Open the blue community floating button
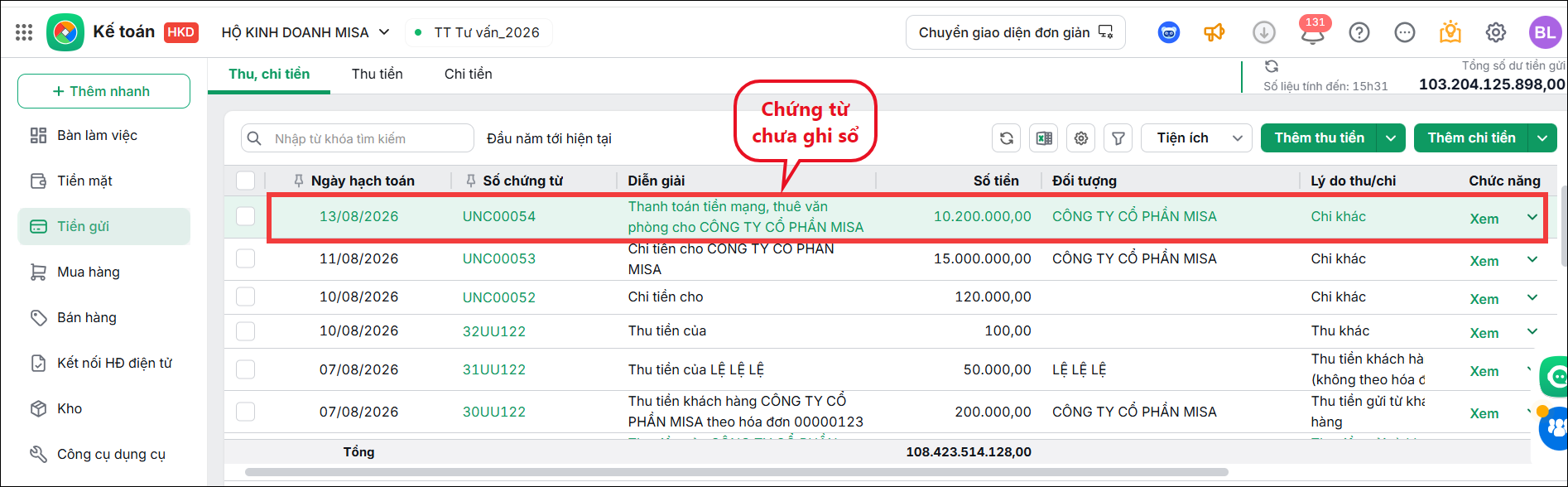 (x=1554, y=429)
